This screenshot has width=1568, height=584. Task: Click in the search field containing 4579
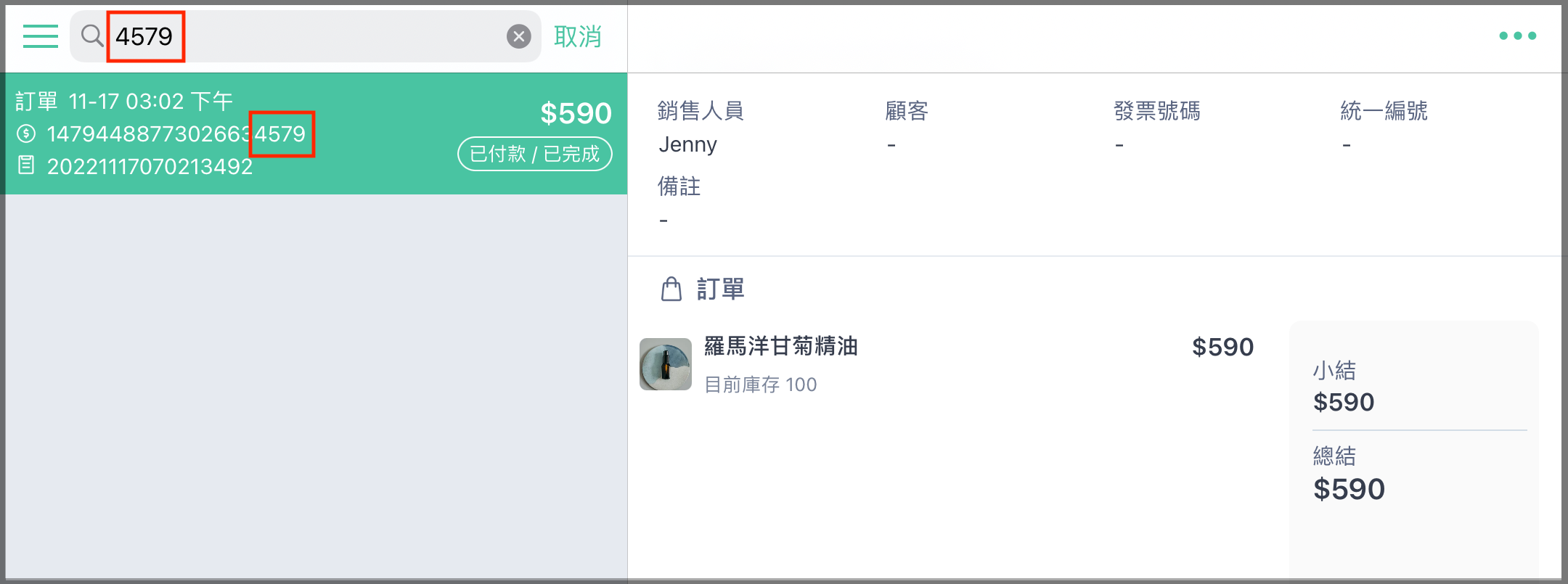(305, 36)
